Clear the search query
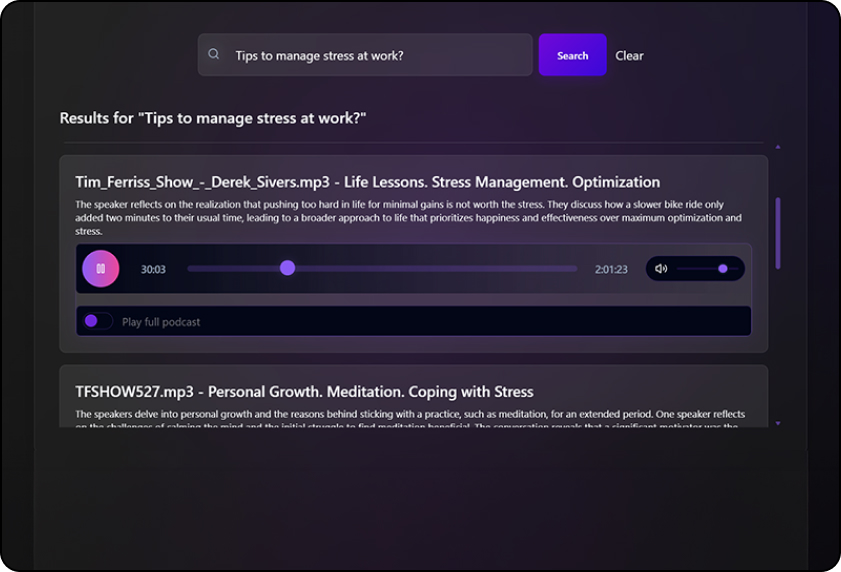Viewport: 841px width, 572px height. (629, 56)
